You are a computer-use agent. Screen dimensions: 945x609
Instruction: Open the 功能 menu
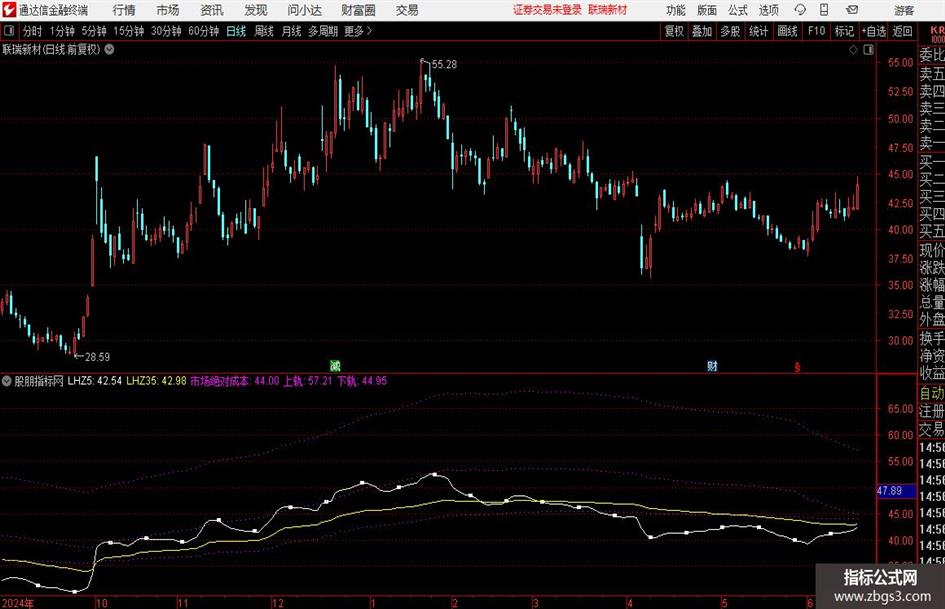pyautogui.click(x=676, y=10)
